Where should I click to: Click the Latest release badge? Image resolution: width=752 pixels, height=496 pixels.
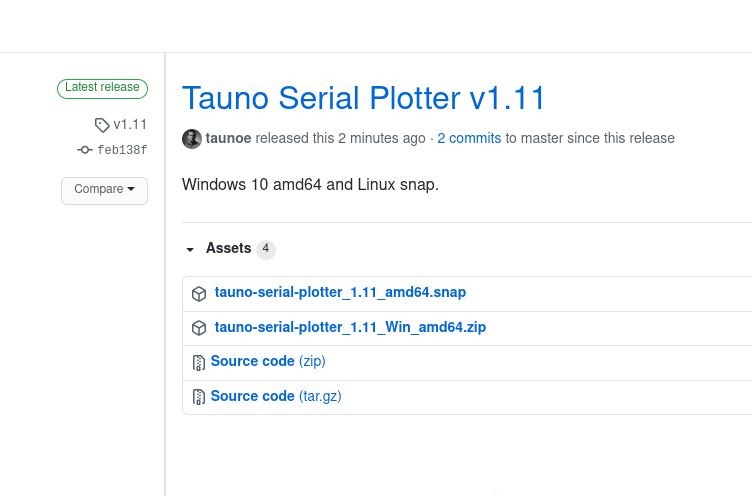(102, 88)
